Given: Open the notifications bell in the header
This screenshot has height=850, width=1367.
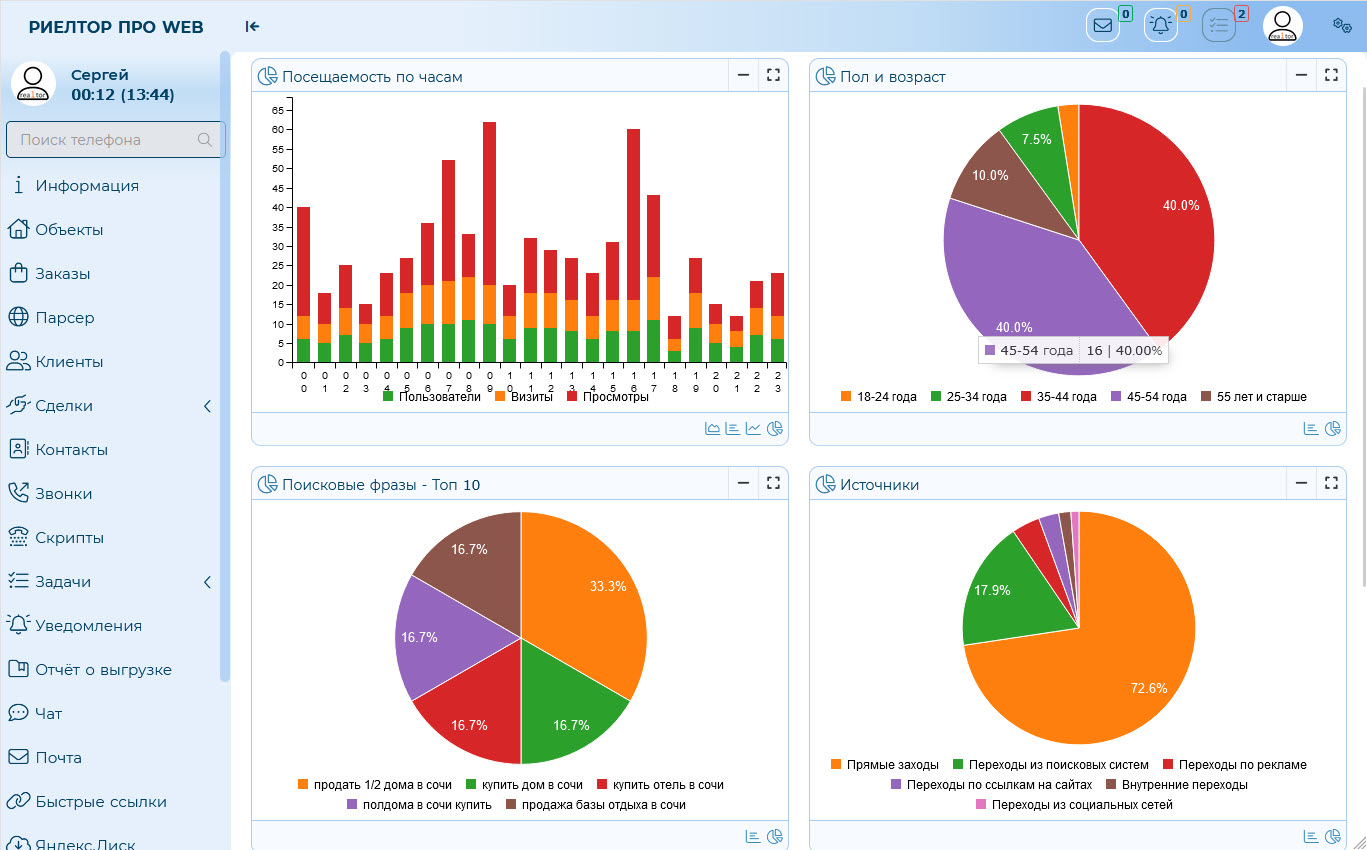Looking at the screenshot, I should pos(1161,26).
